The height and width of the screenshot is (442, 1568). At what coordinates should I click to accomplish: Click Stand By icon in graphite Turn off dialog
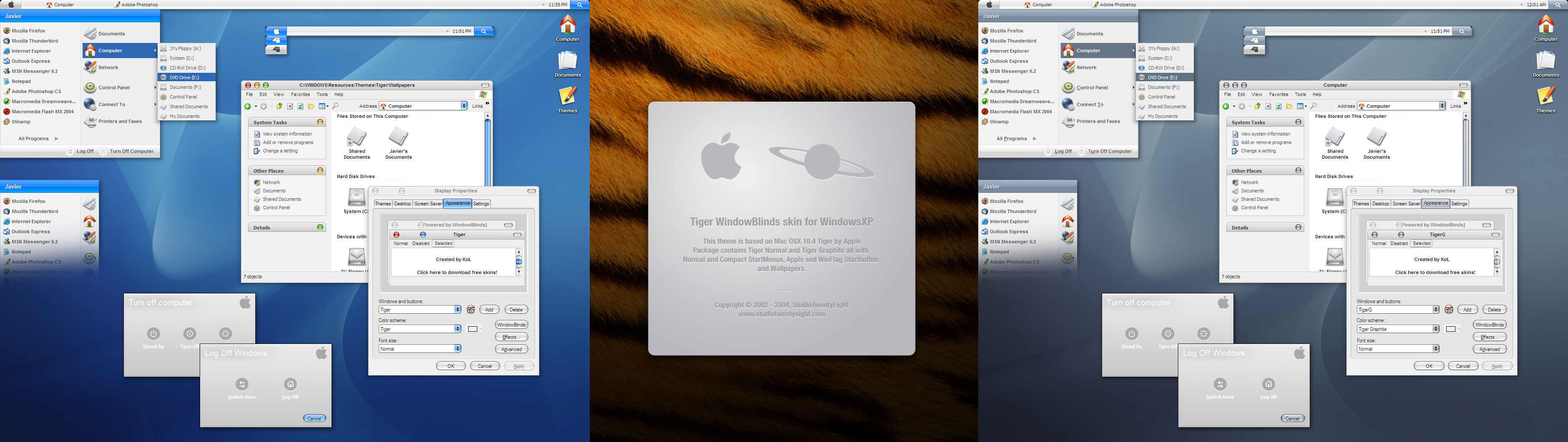[1132, 333]
